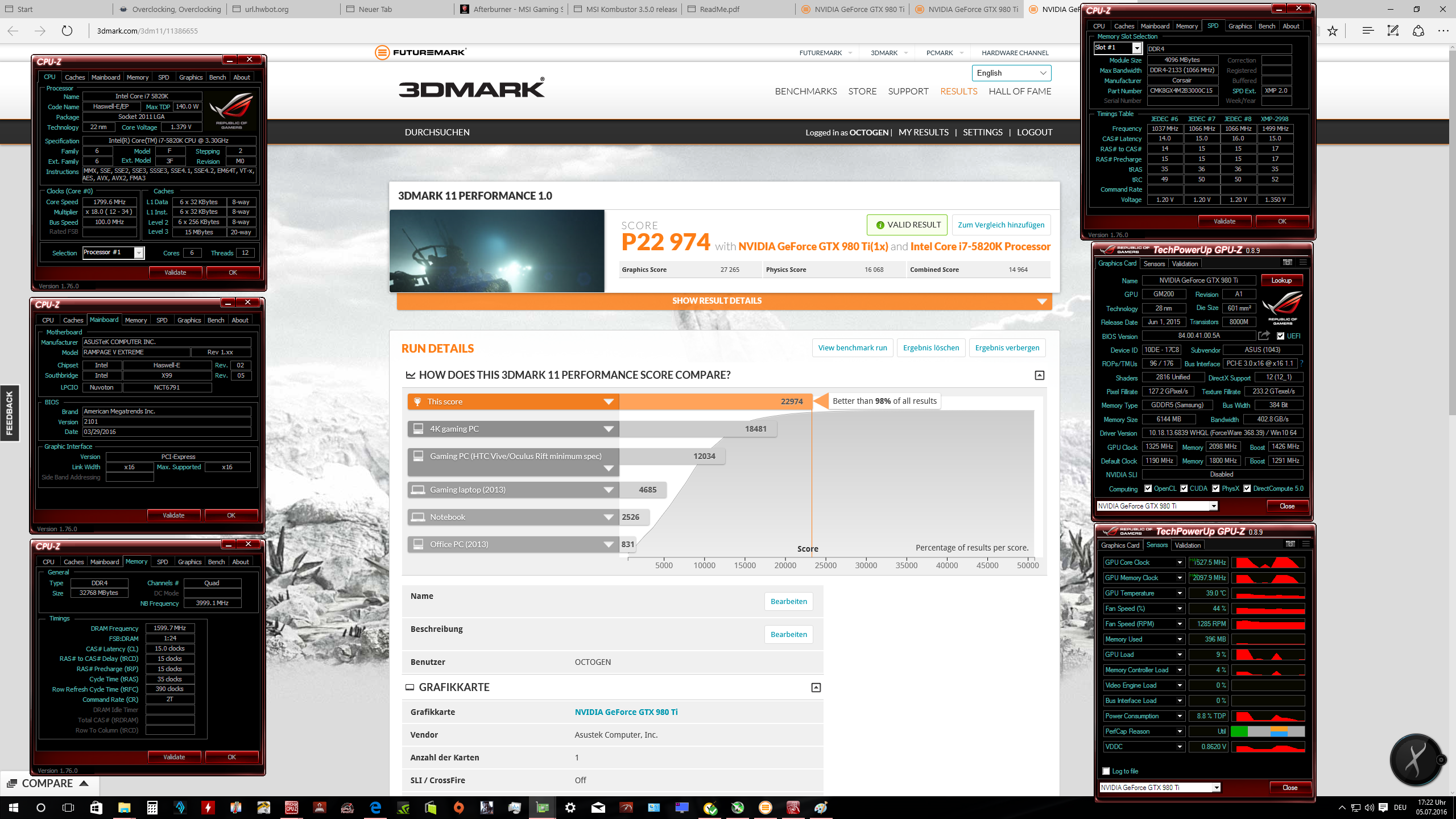Click View benchmark run button

pos(853,348)
